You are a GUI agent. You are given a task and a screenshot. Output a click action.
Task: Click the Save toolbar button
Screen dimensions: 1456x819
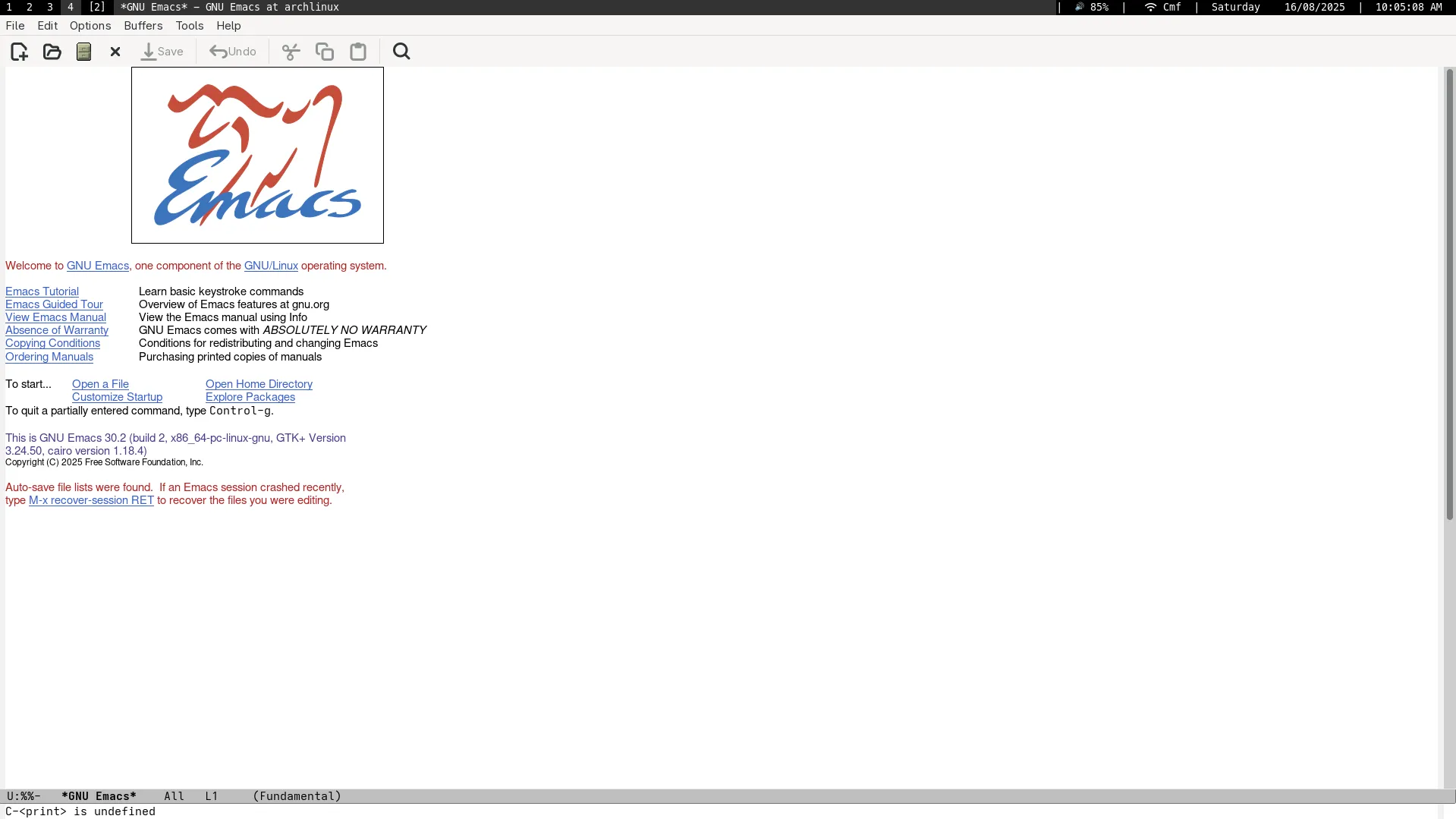coord(163,52)
